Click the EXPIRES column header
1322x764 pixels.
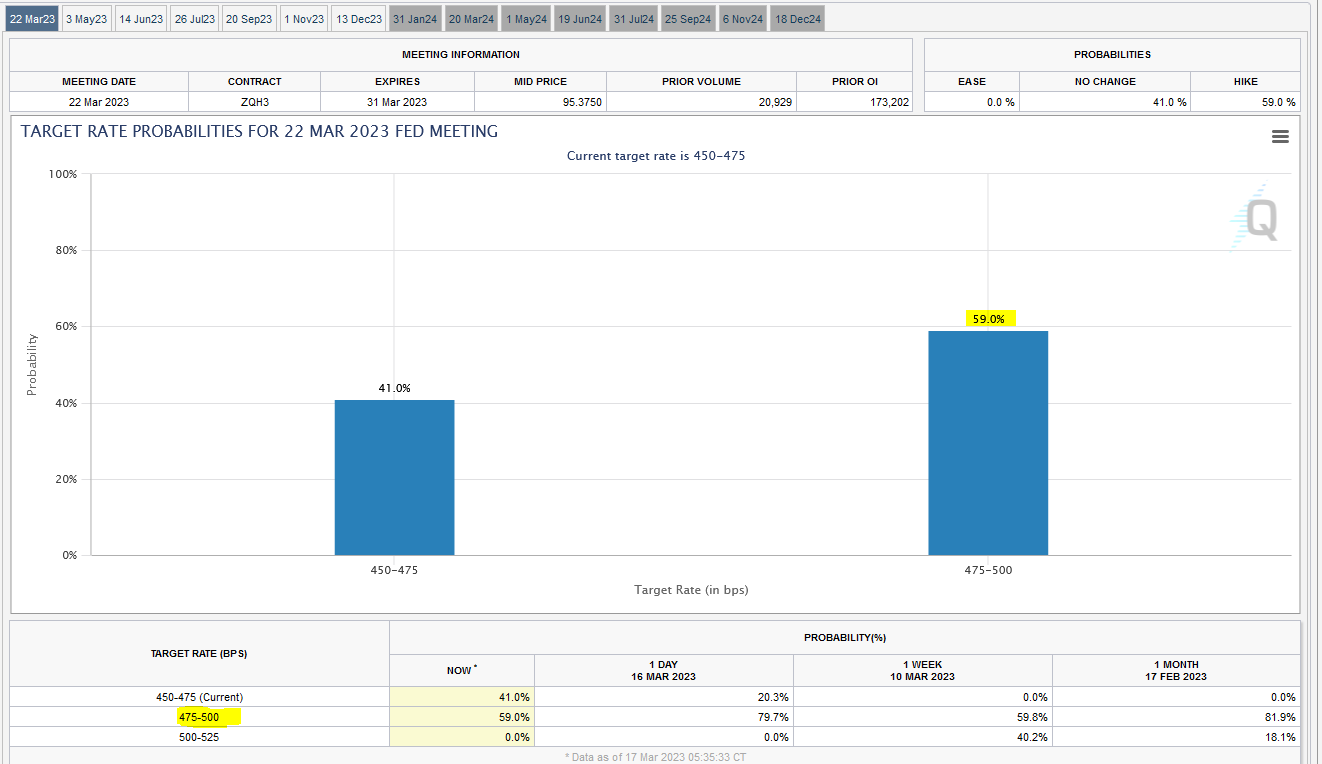coord(398,81)
